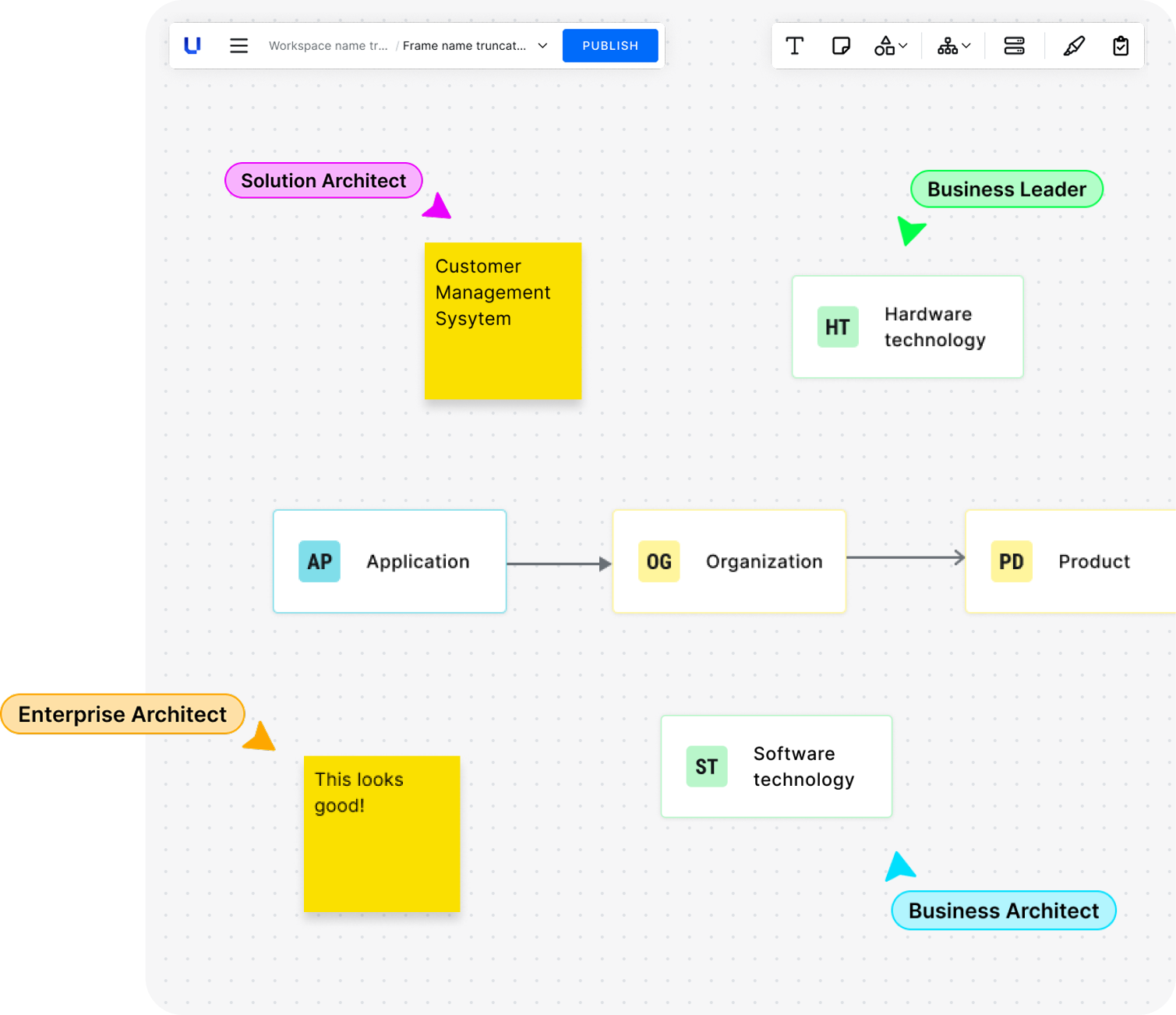Expand the frame name dropdown chevron
Viewport: 1176px width, 1015px height.
(542, 46)
